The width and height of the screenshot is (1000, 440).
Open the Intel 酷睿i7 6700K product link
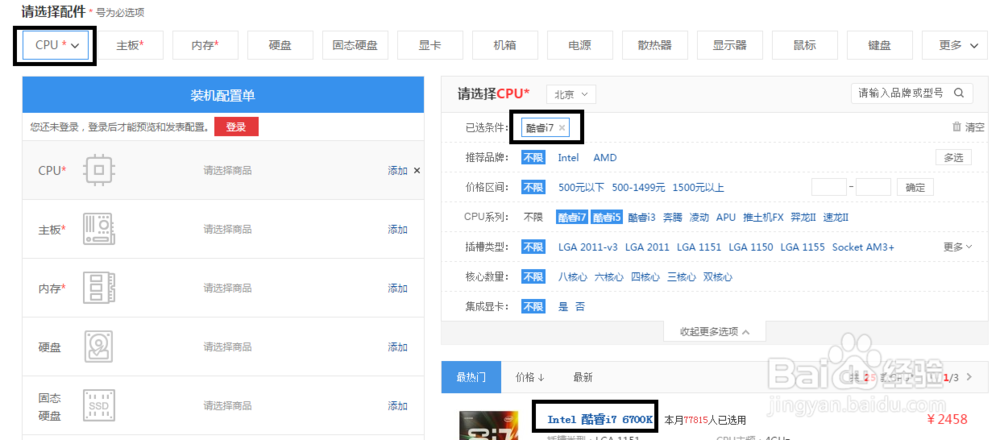[x=599, y=420]
